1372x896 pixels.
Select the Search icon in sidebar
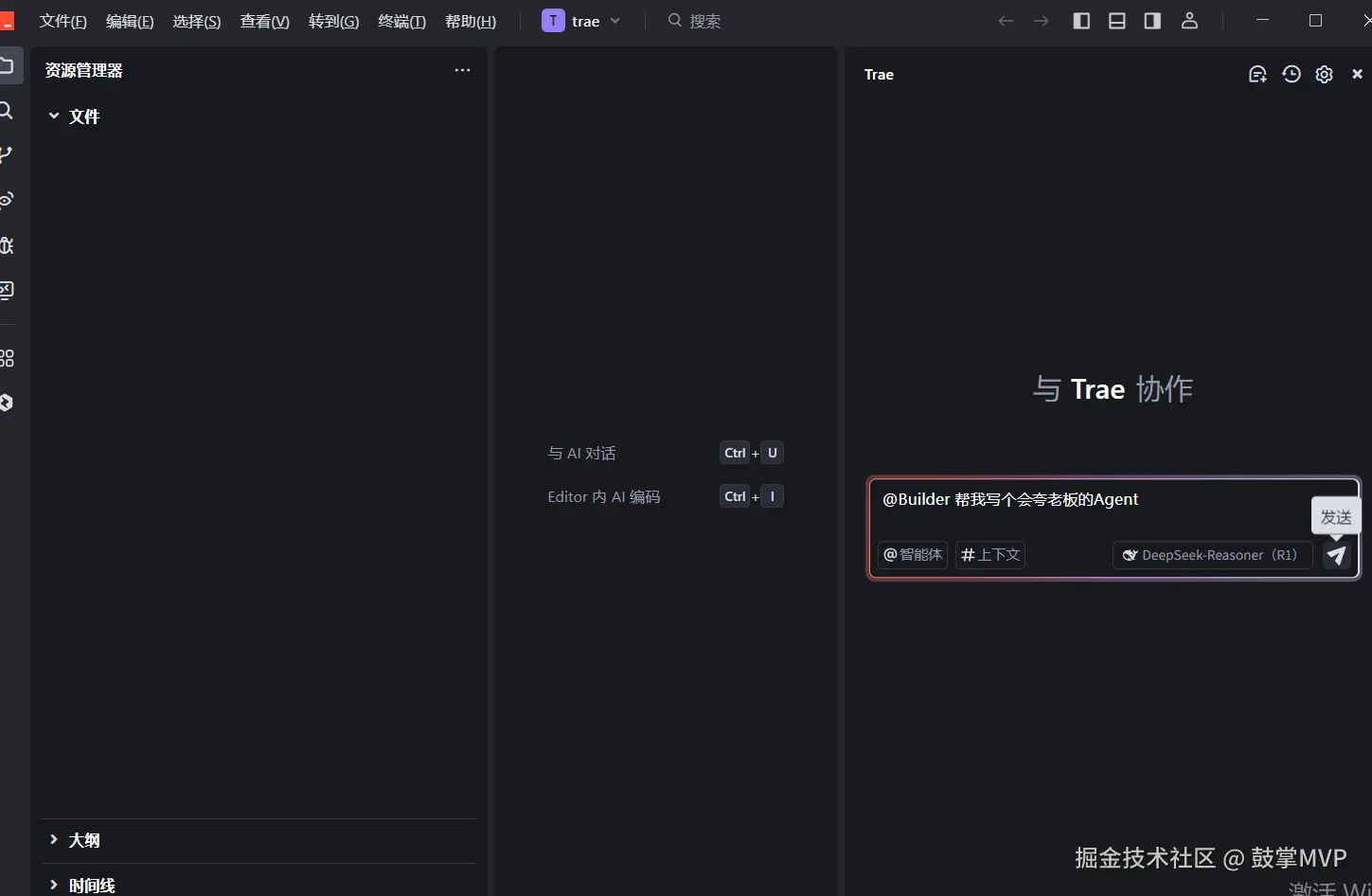point(7,111)
